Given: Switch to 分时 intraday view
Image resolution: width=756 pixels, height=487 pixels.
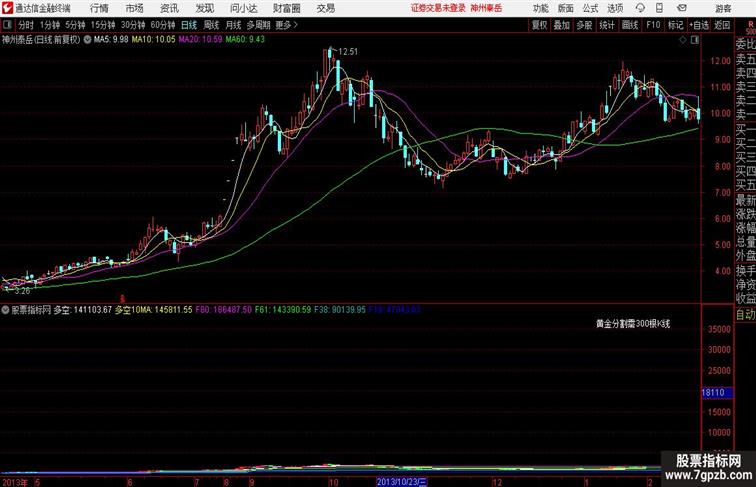Looking at the screenshot, I should pos(26,25).
